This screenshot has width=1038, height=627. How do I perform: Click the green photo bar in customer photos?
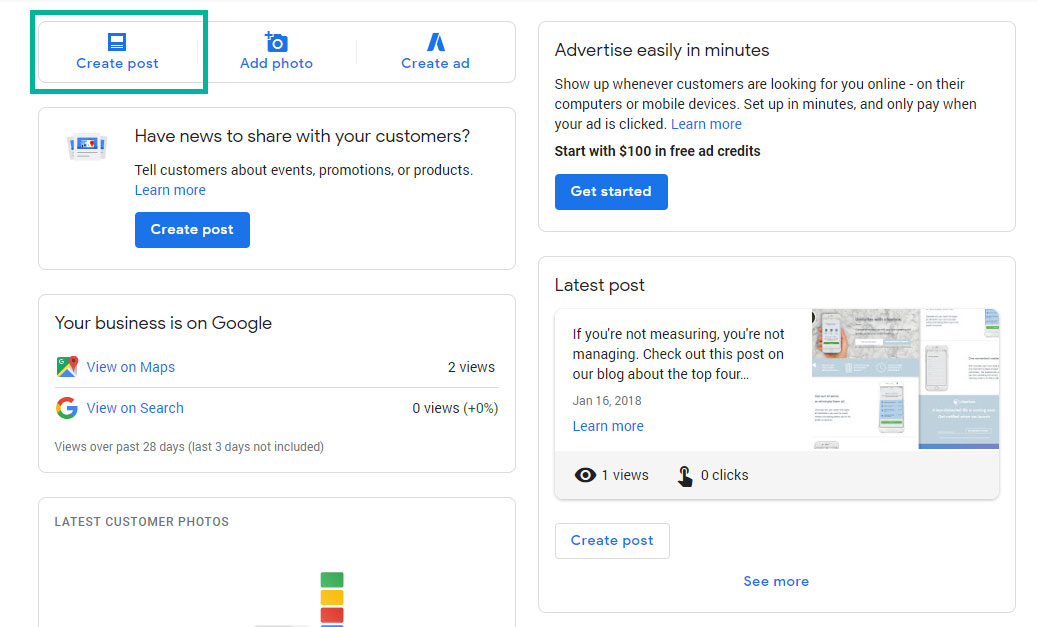[331, 577]
